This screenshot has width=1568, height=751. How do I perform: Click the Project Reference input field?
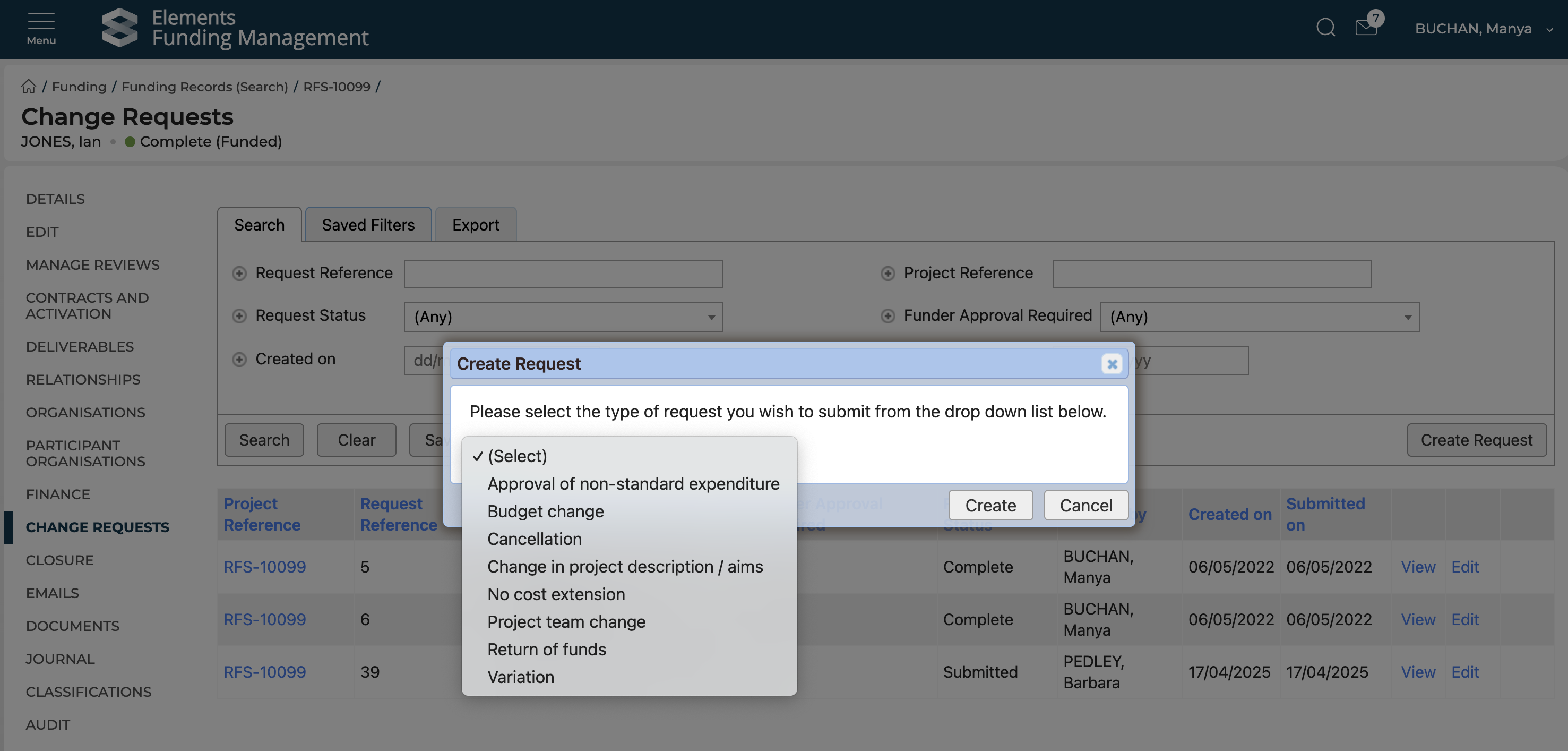(1211, 274)
